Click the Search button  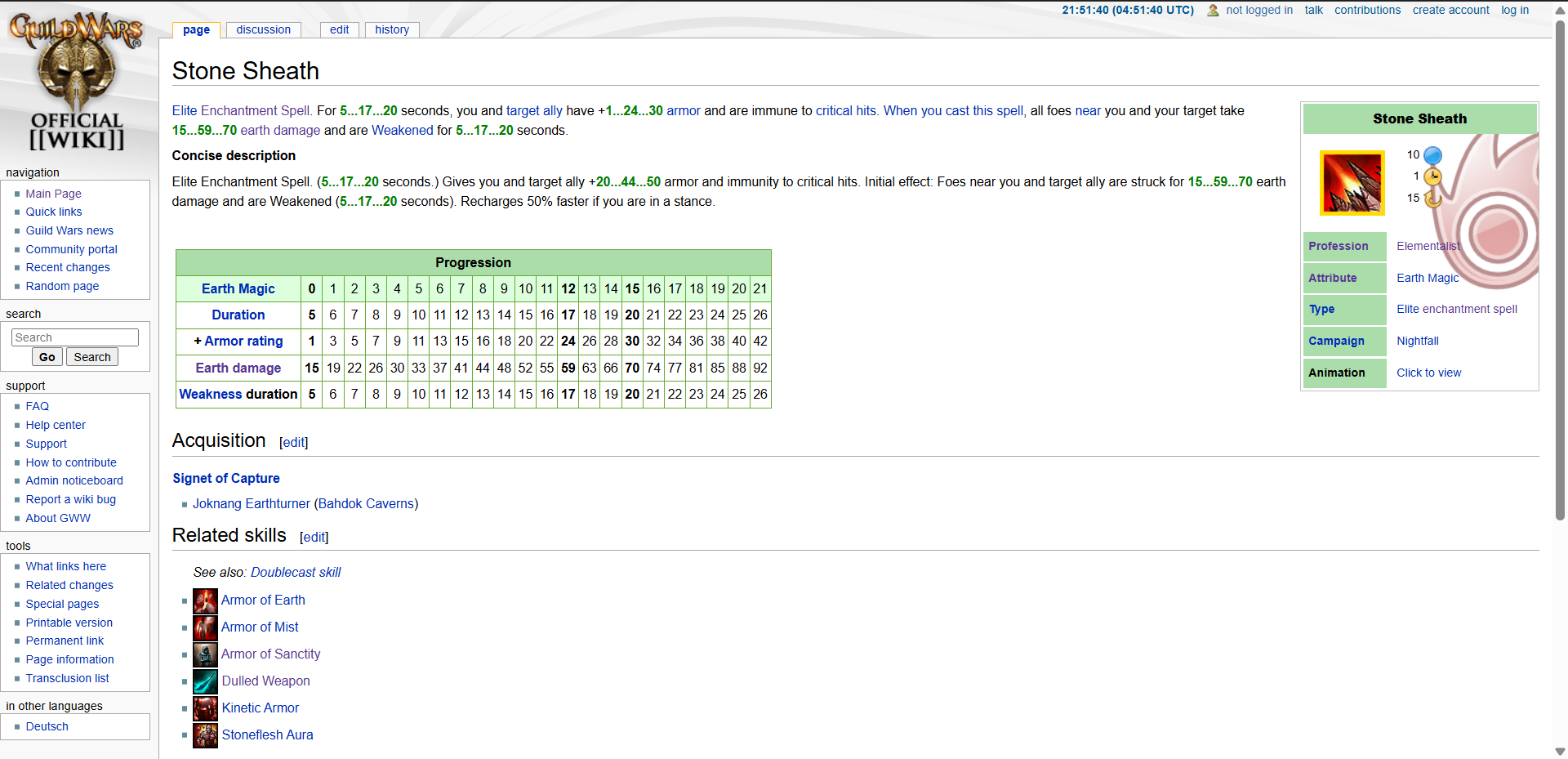click(92, 357)
